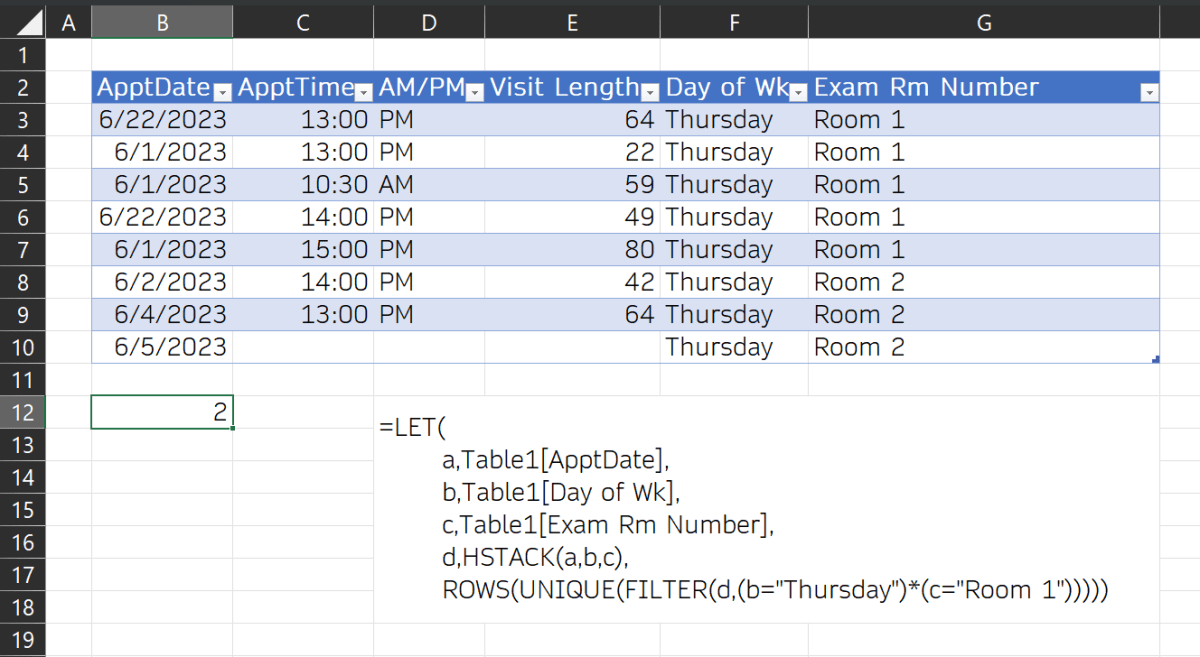
Task: Open the ApptTime filter dropdown
Action: click(x=364, y=92)
